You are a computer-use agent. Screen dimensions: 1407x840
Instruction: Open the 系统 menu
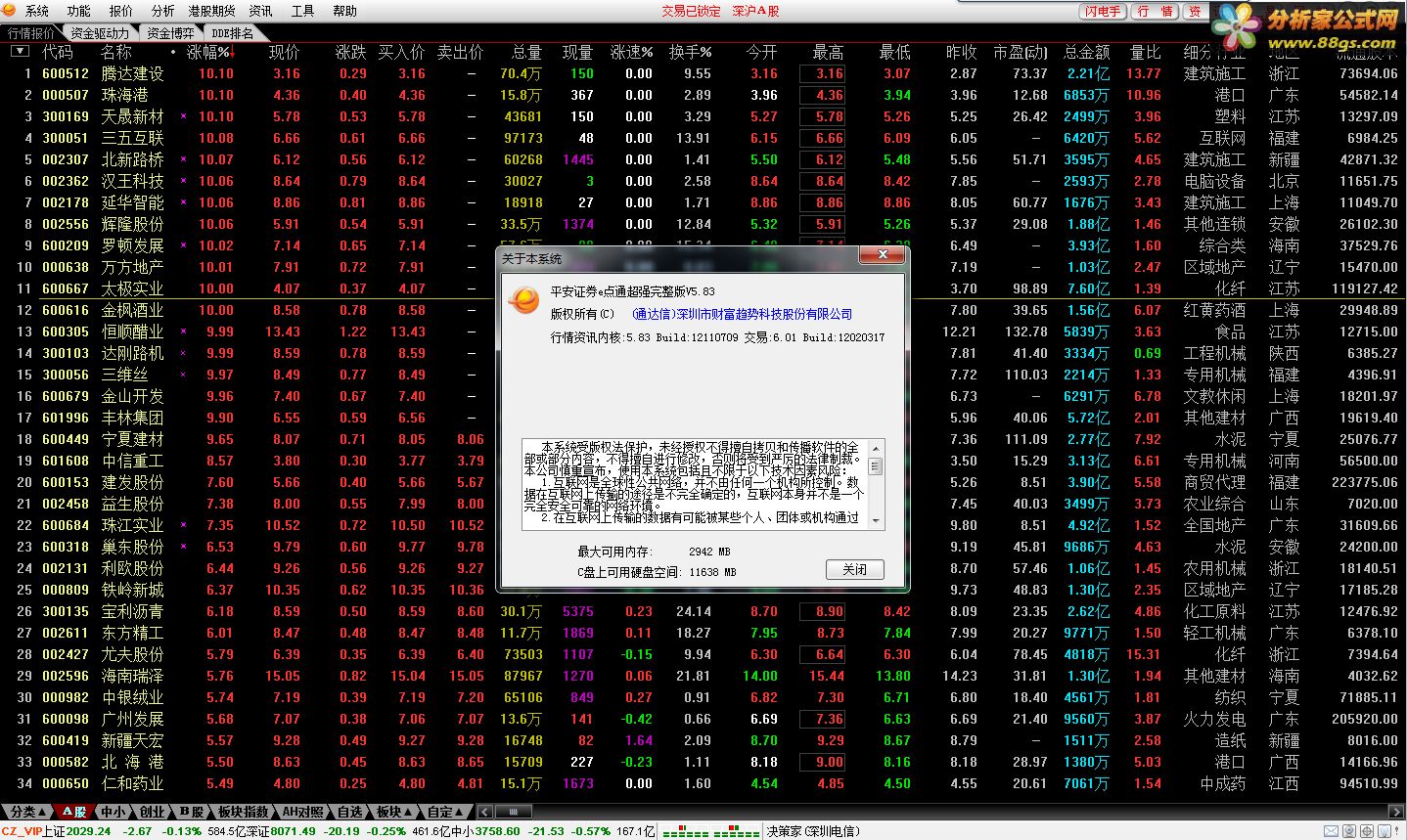[36, 11]
